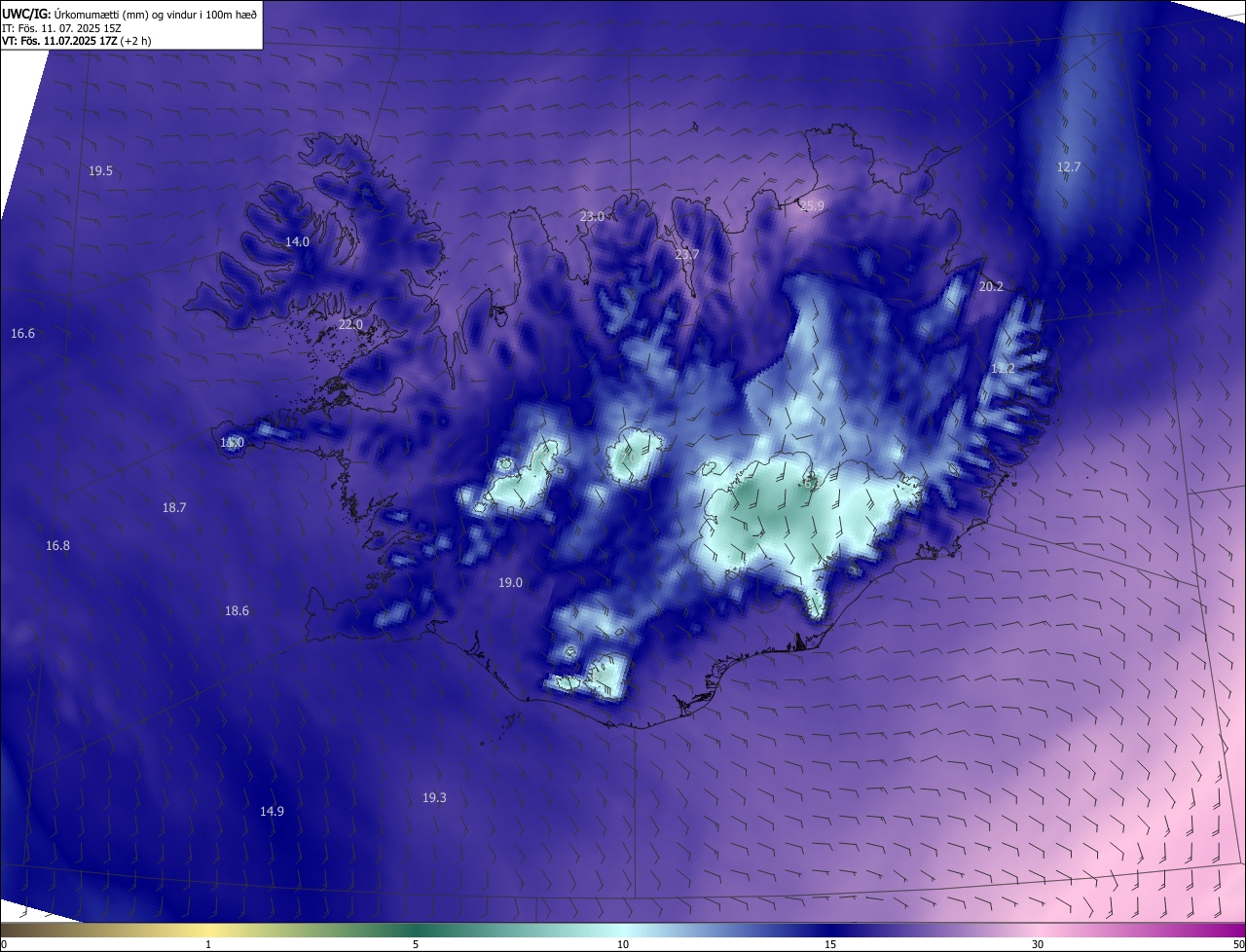Viewport: 1246px width, 952px height.
Task: Click the 18.7 value label on the map
Action: [x=174, y=508]
